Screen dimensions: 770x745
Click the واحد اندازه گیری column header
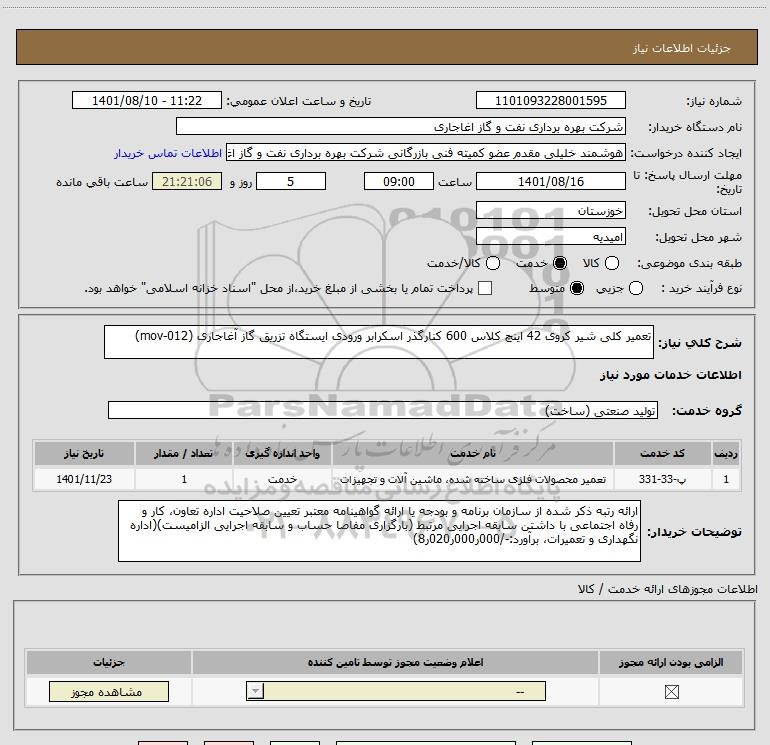282,453
